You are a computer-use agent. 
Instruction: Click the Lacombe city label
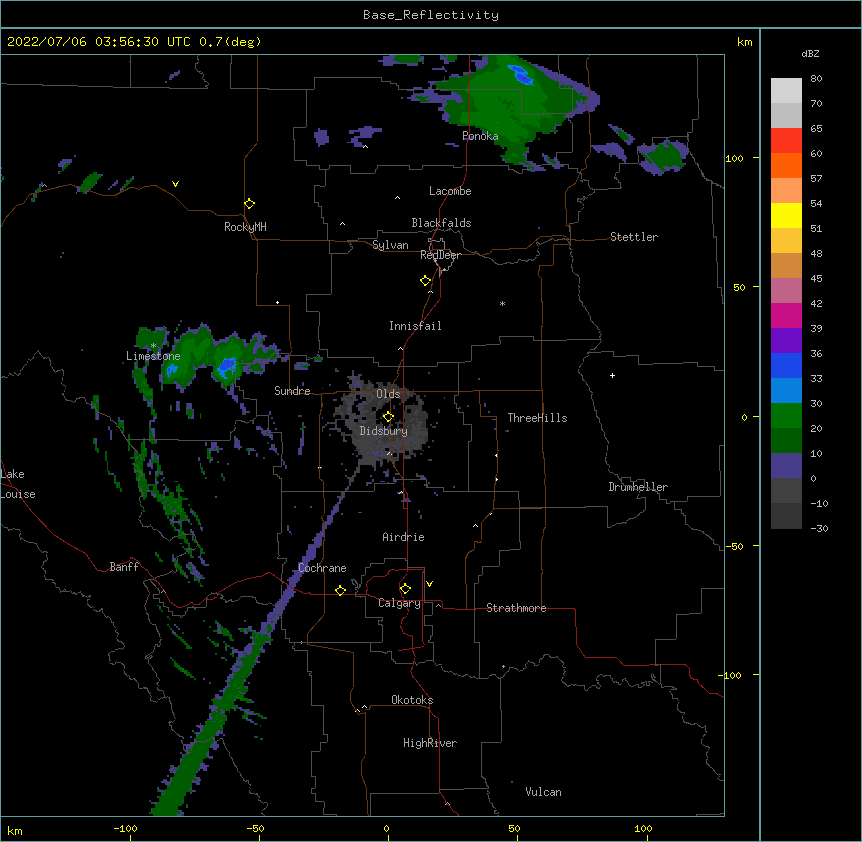point(450,191)
